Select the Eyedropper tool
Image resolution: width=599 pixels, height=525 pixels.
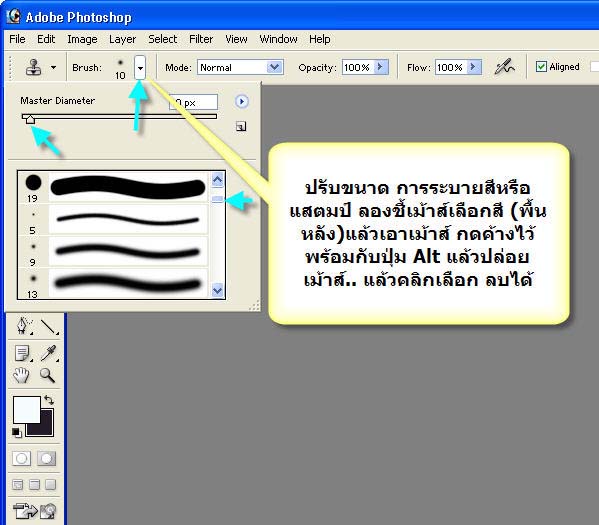coord(49,353)
